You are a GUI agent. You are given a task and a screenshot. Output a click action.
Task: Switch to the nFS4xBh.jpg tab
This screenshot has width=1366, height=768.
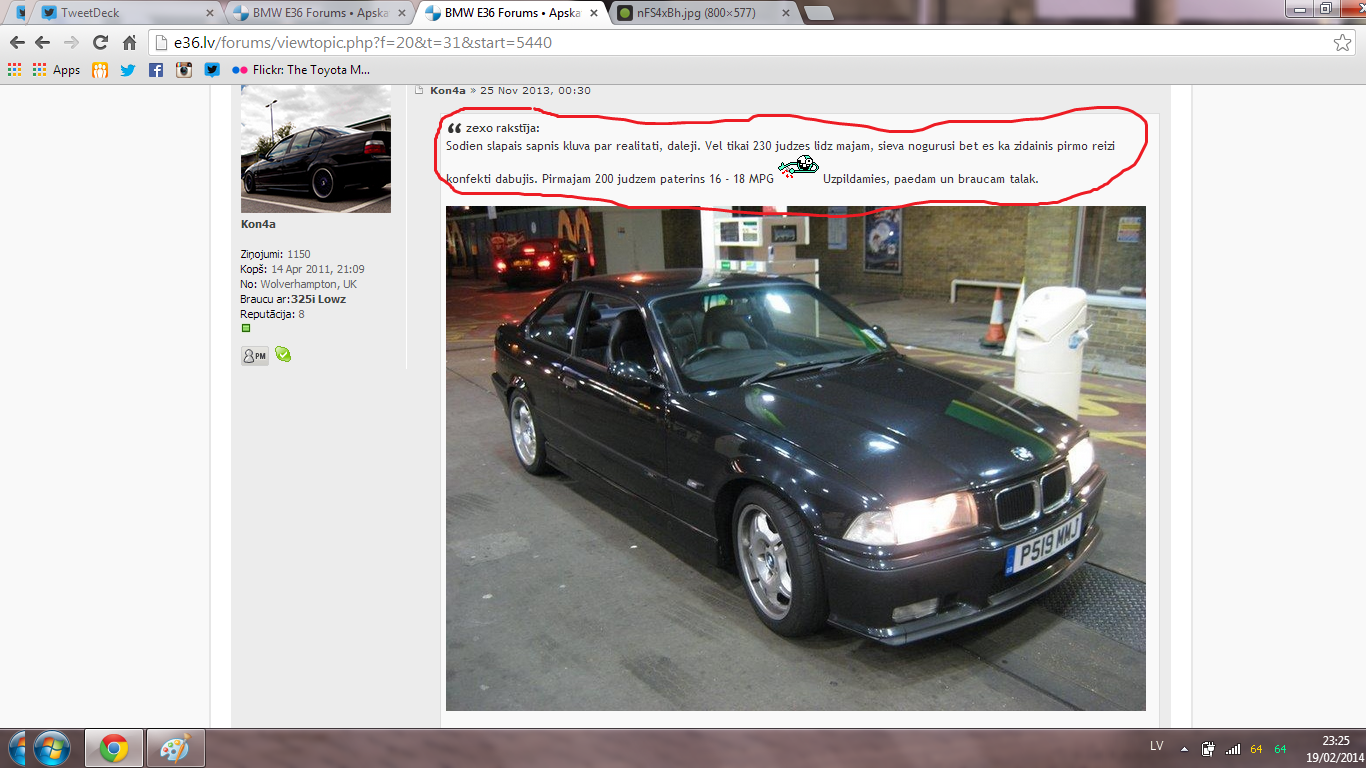pyautogui.click(x=695, y=13)
